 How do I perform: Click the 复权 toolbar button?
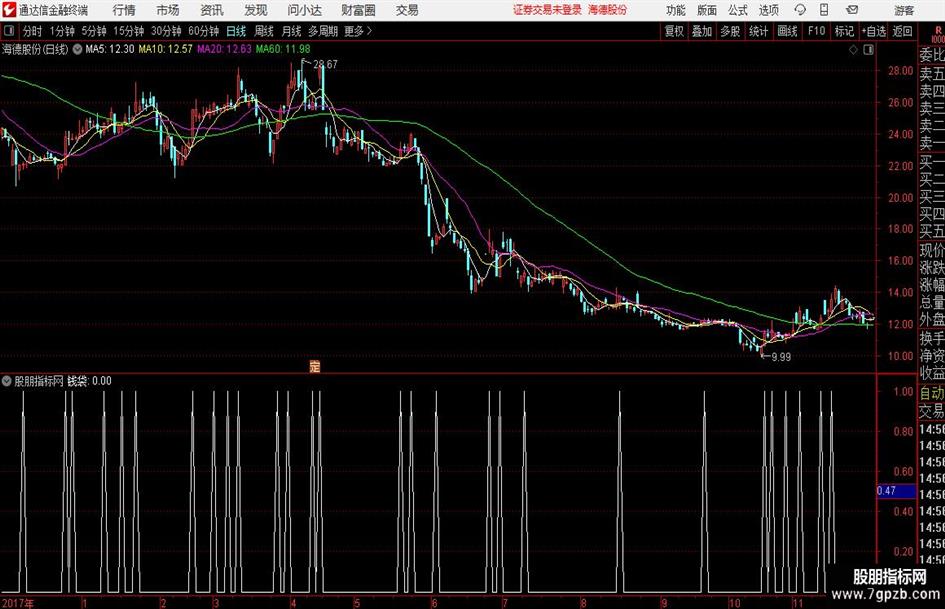(x=674, y=31)
